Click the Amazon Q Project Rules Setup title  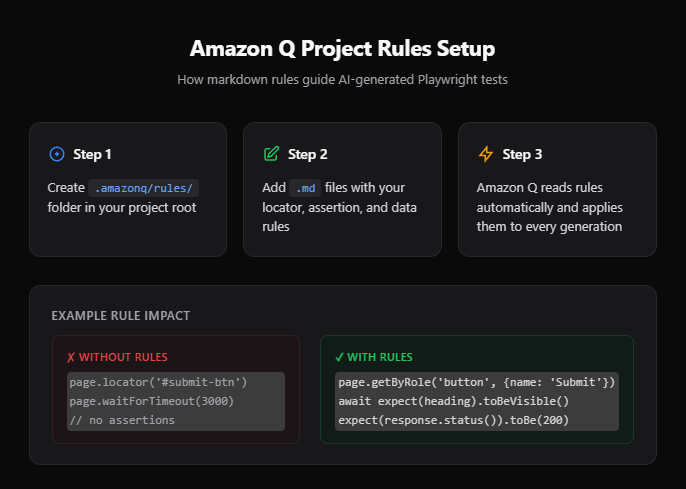(343, 48)
